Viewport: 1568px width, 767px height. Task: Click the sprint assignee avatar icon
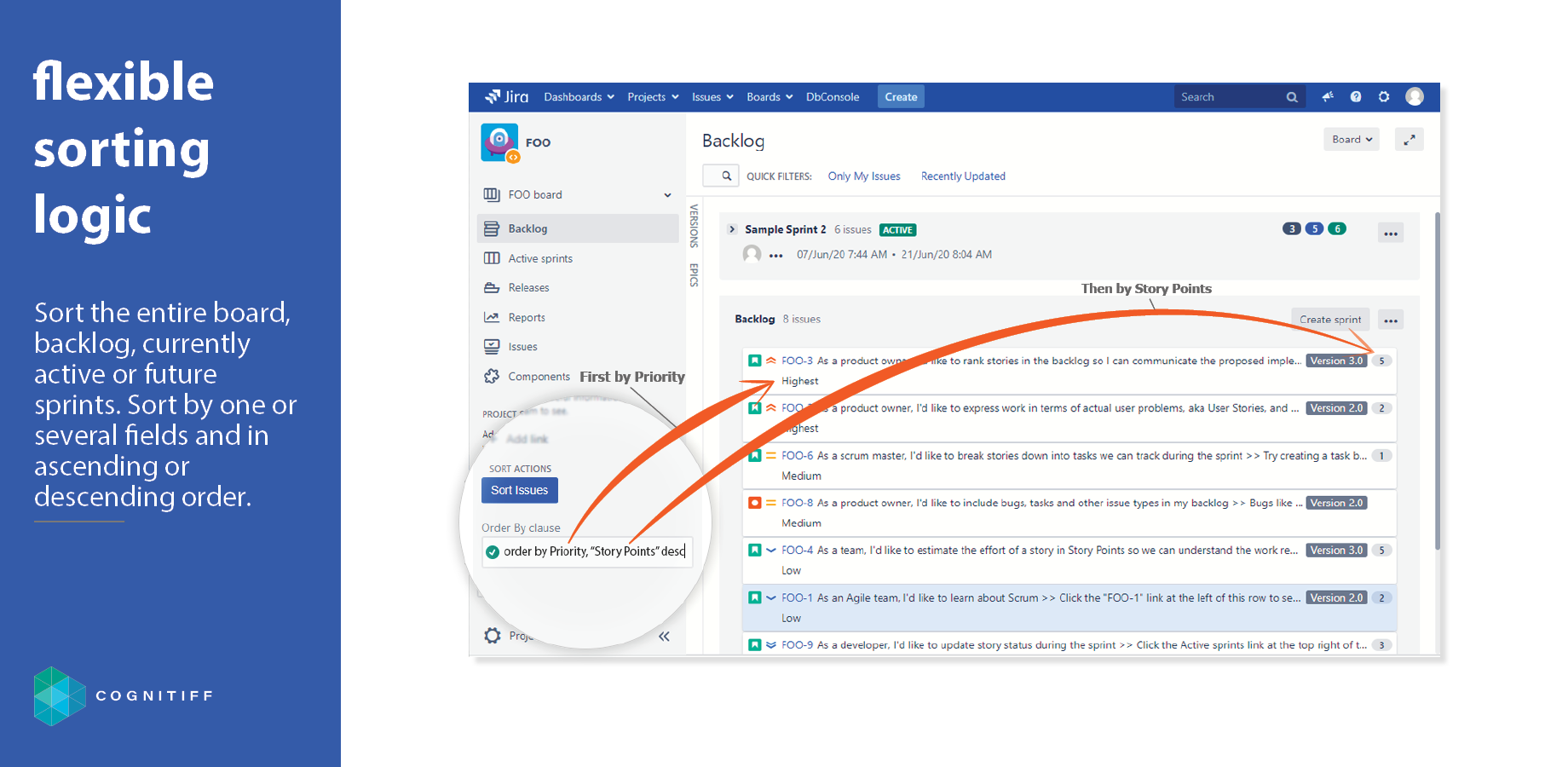(x=752, y=254)
